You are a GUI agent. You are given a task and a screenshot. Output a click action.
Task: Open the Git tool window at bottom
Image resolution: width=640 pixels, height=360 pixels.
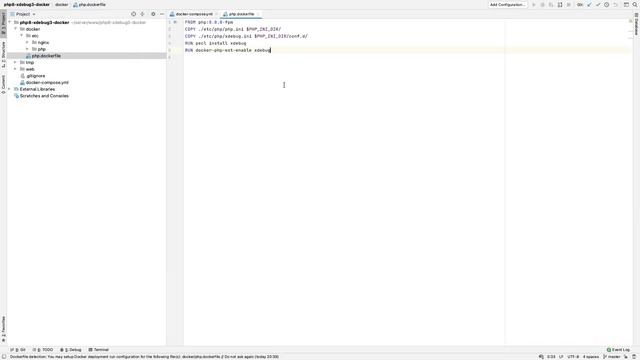(x=18, y=350)
